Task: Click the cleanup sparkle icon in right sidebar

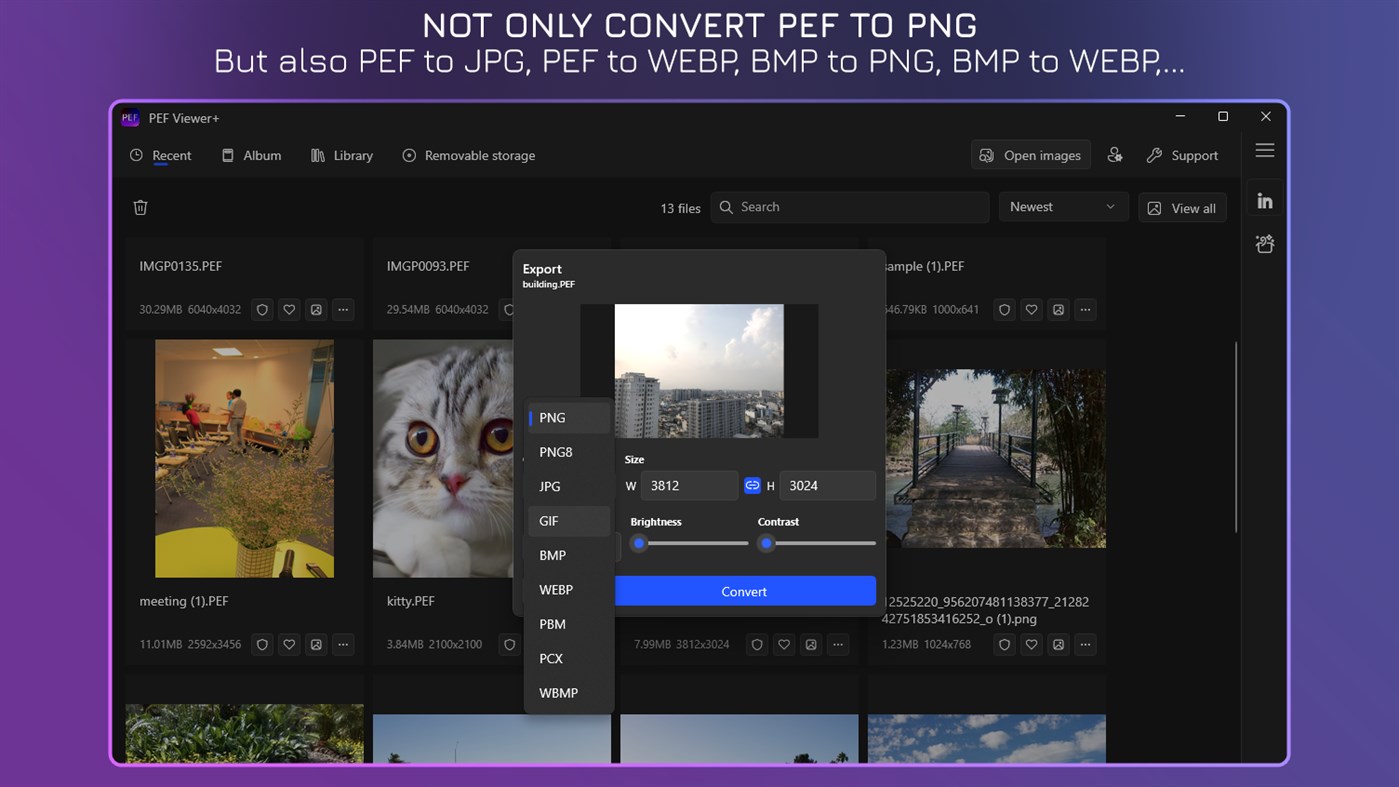Action: (1264, 243)
